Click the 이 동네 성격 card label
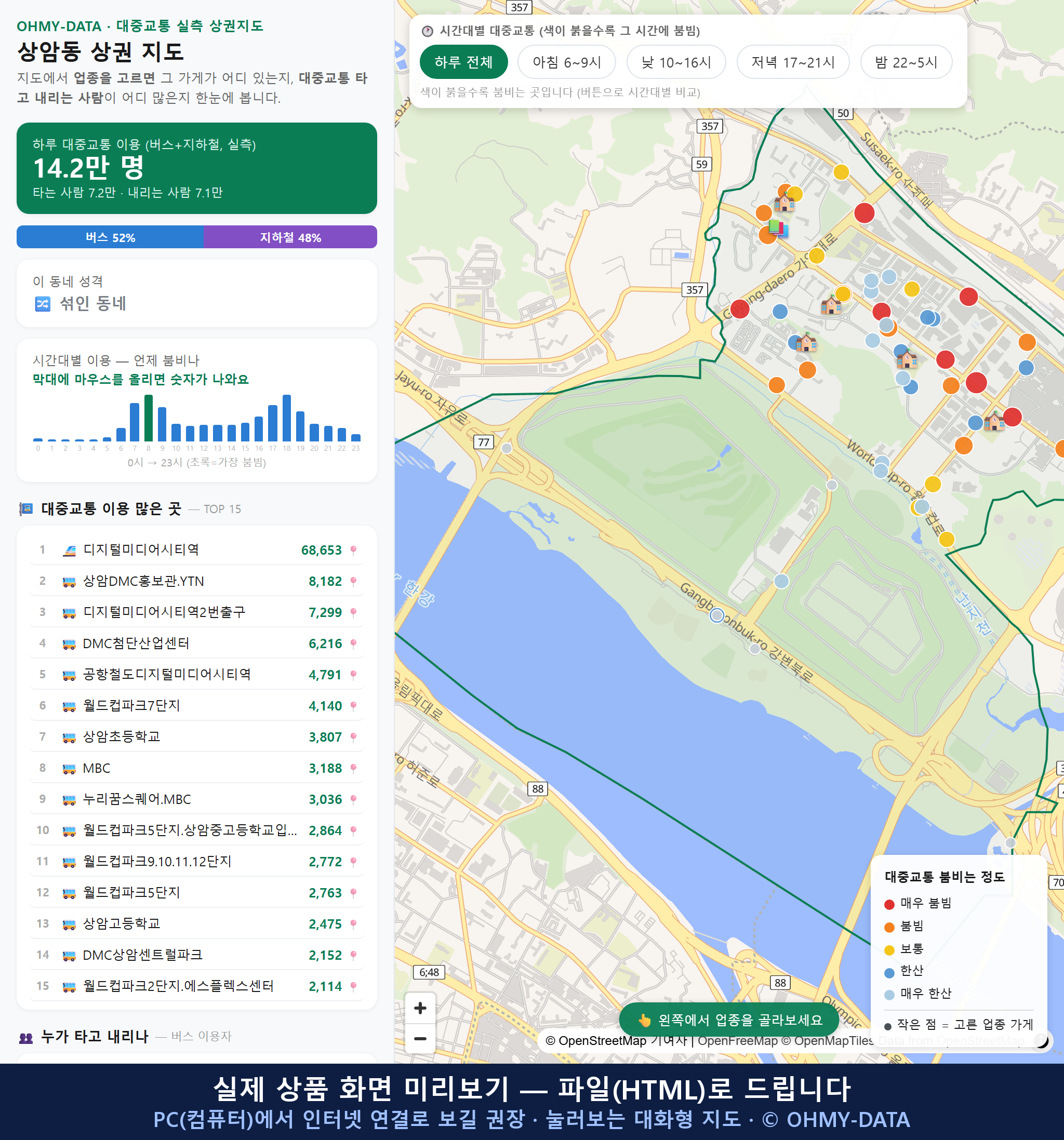This screenshot has height=1140, width=1064. click(68, 281)
